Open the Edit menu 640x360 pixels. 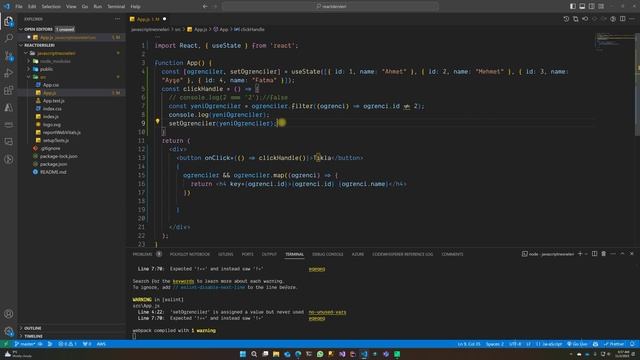[x=32, y=7]
